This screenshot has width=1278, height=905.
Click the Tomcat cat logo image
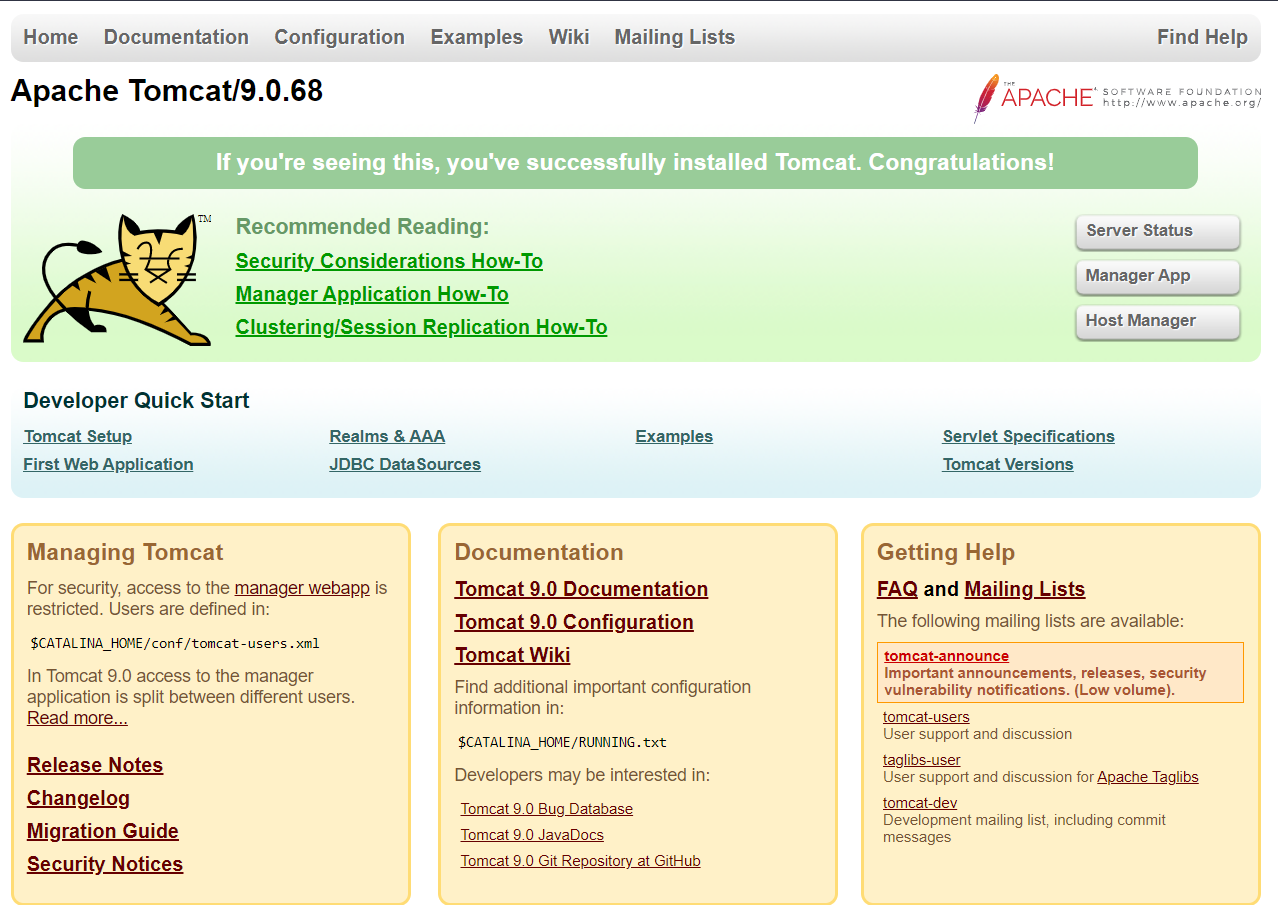118,280
